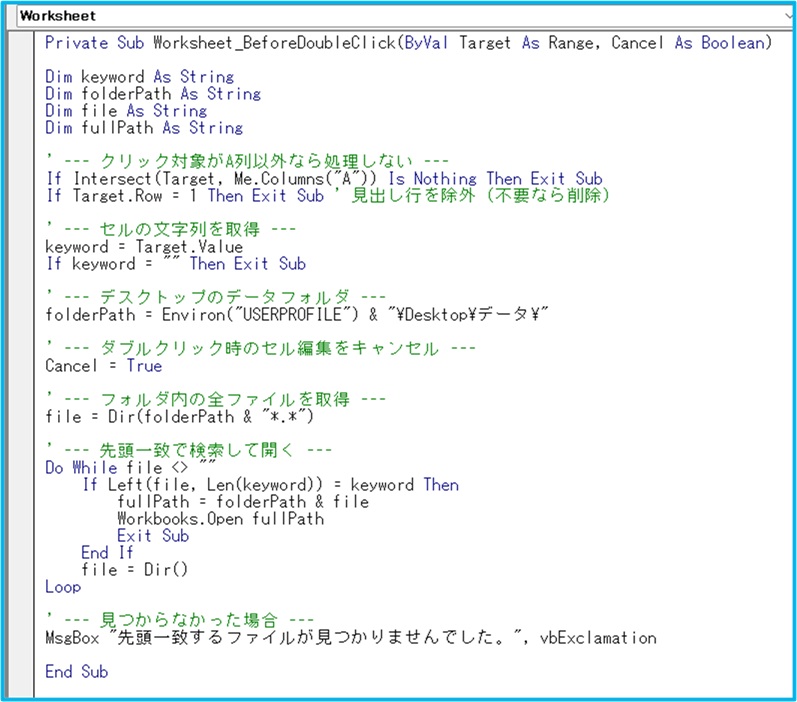797x702 pixels.
Task: Click the Workbooks.Open fullPath line
Action: (x=220, y=519)
